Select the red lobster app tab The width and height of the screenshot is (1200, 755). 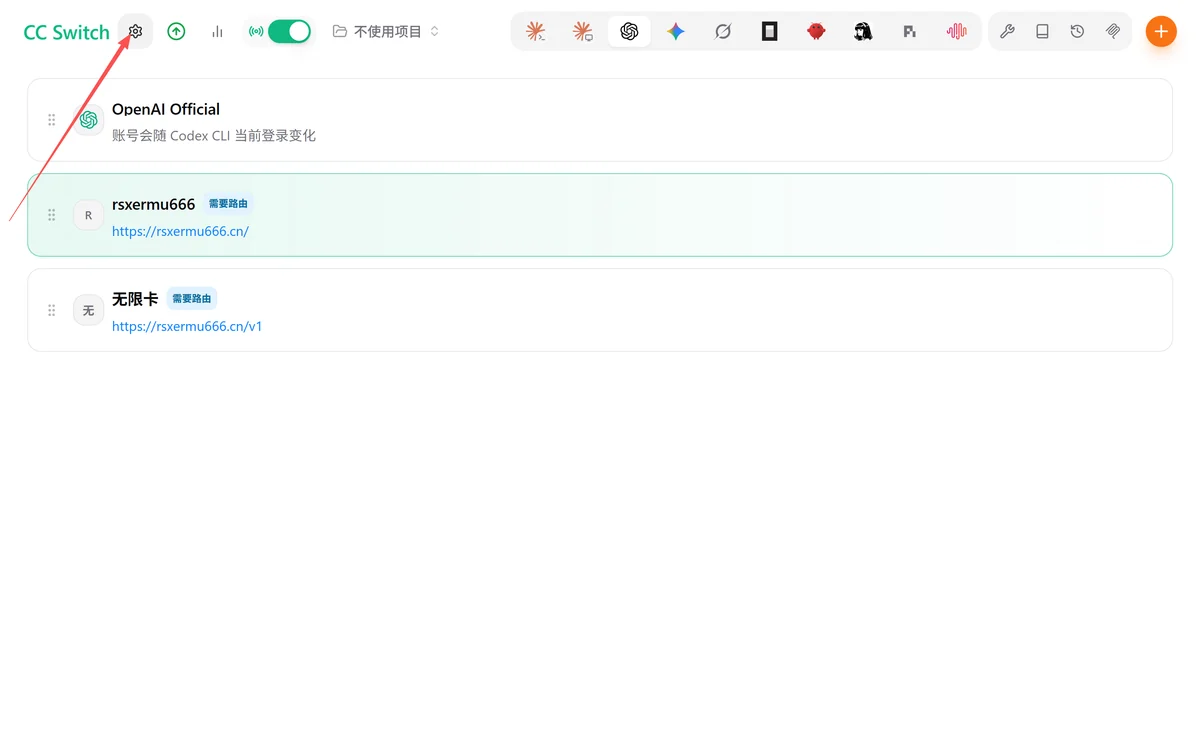tap(816, 31)
